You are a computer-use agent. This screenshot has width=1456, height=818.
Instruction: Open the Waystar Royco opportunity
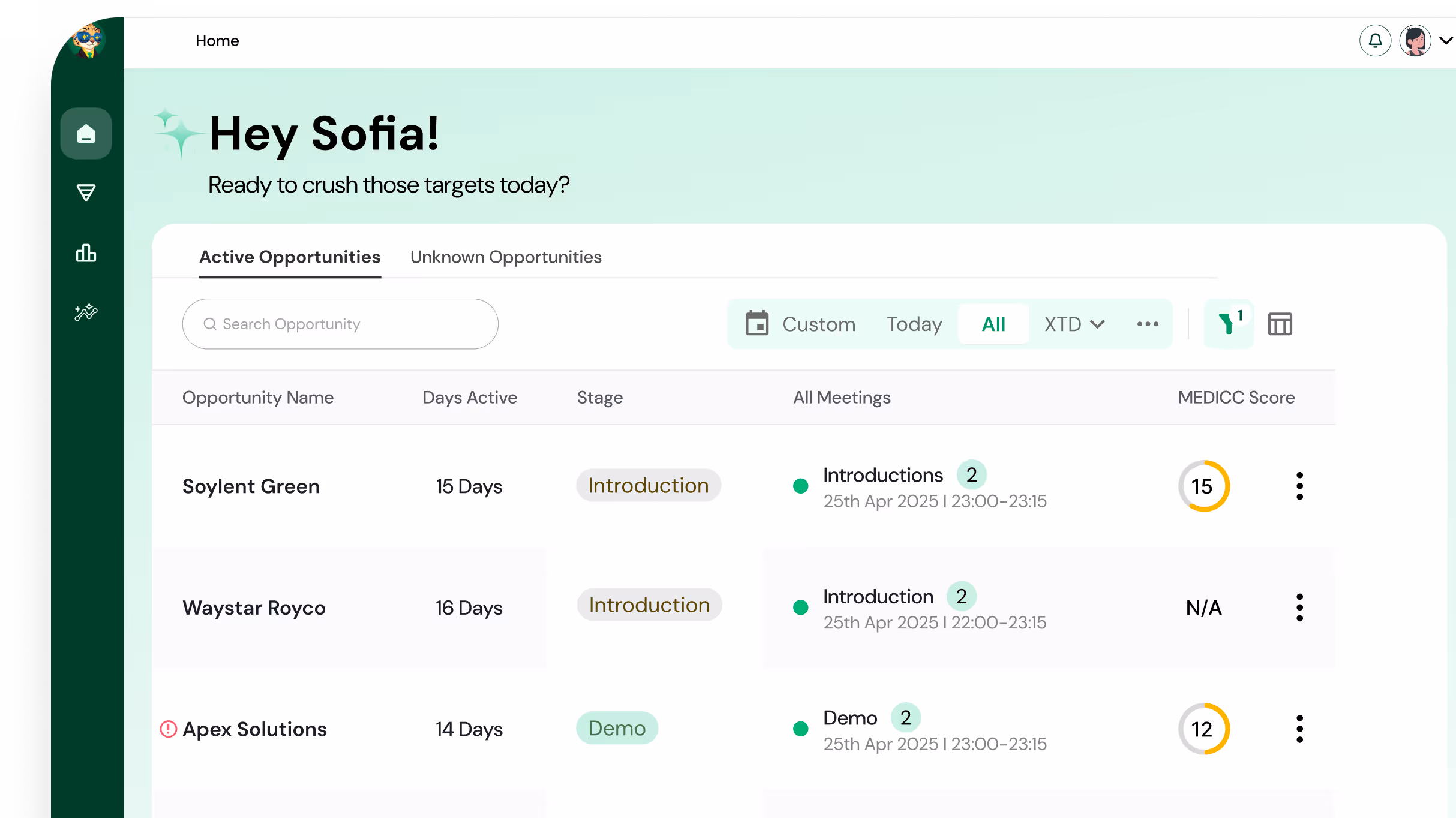tap(254, 608)
